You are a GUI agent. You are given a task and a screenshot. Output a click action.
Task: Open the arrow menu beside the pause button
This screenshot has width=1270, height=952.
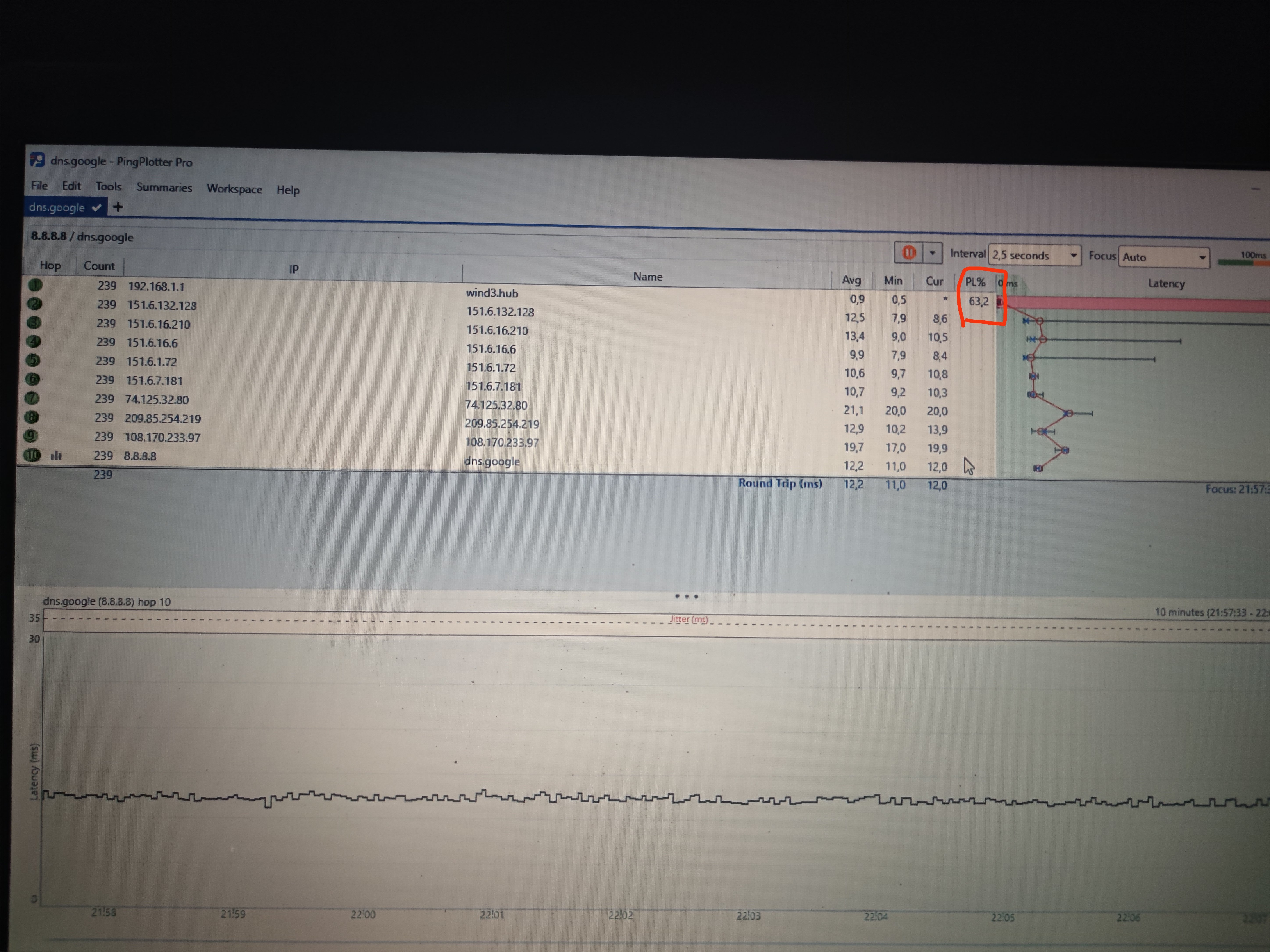point(932,252)
